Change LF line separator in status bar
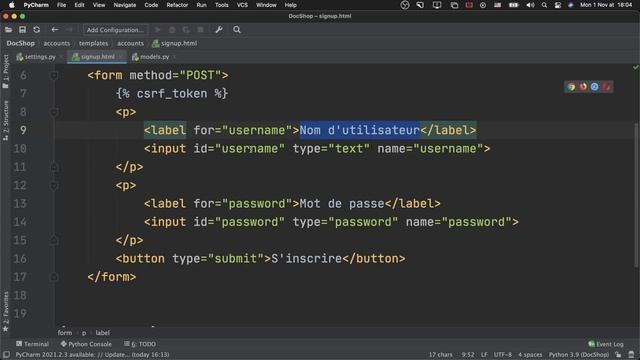The image size is (640, 360). (484, 355)
